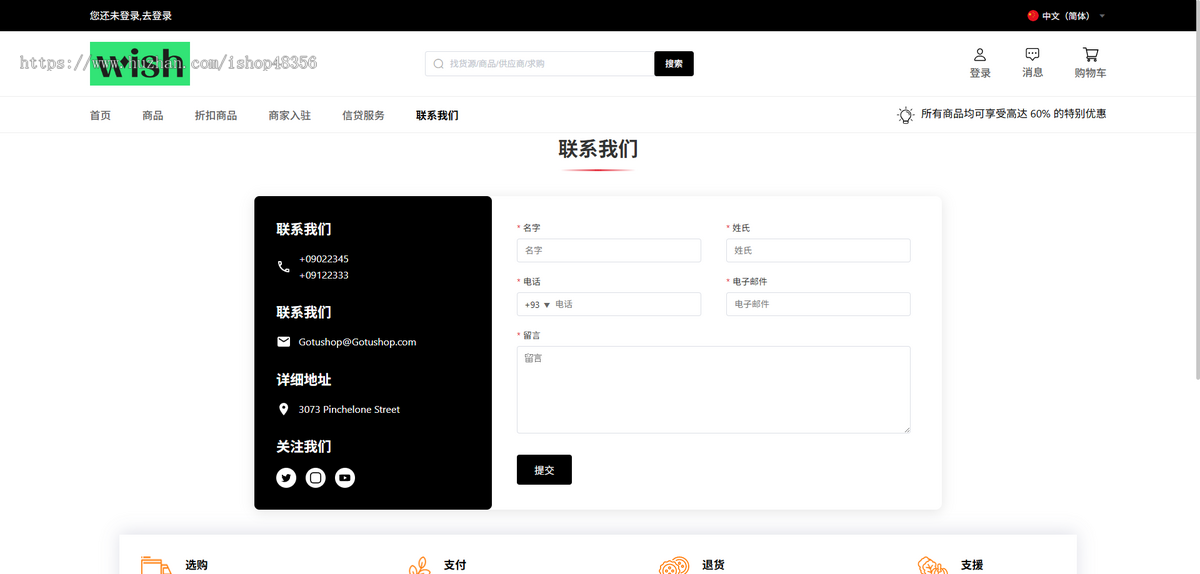This screenshot has width=1200, height=574.
Task: Click the 登录 label under user icon
Action: pyautogui.click(x=980, y=73)
